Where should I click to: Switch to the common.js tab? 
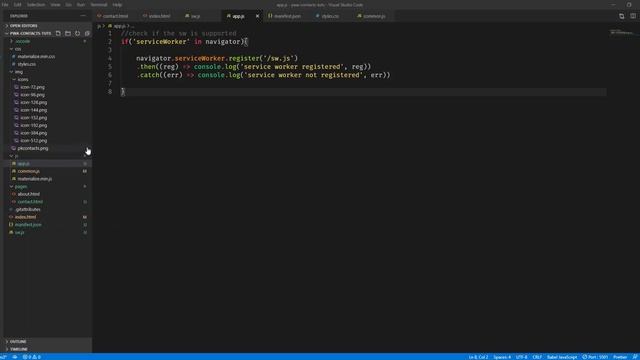point(374,16)
